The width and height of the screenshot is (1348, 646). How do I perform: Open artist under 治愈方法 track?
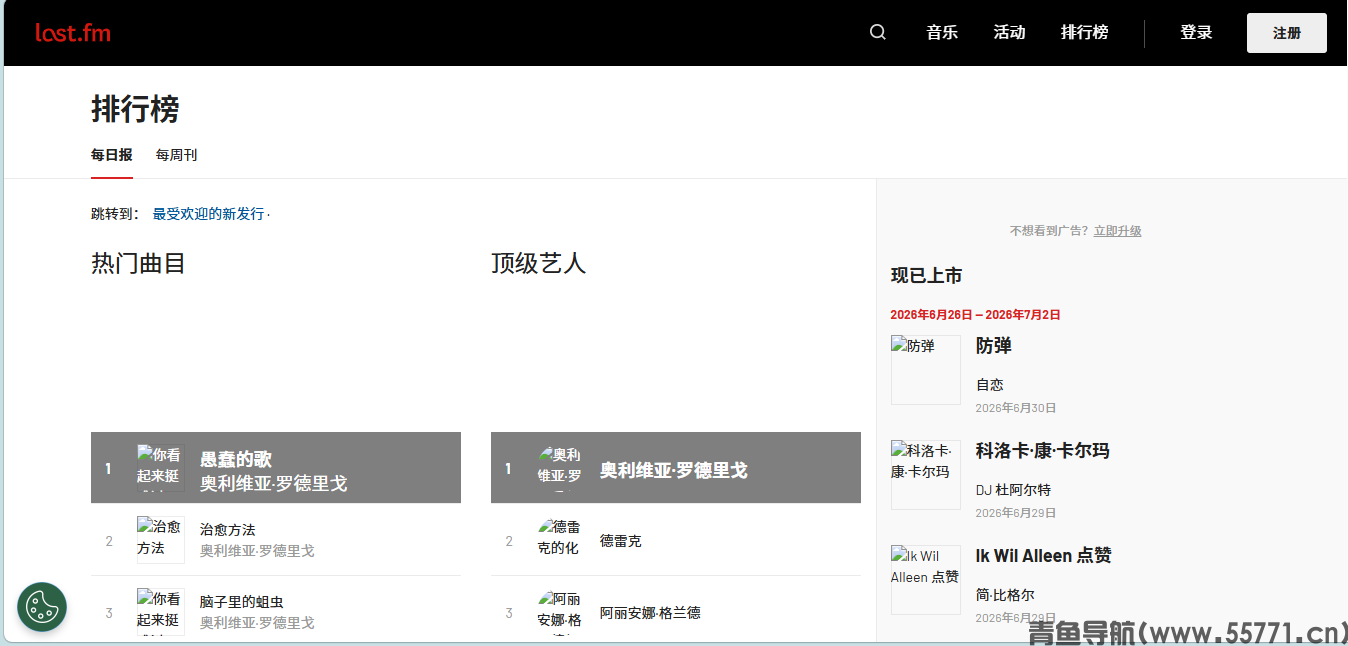point(257,551)
